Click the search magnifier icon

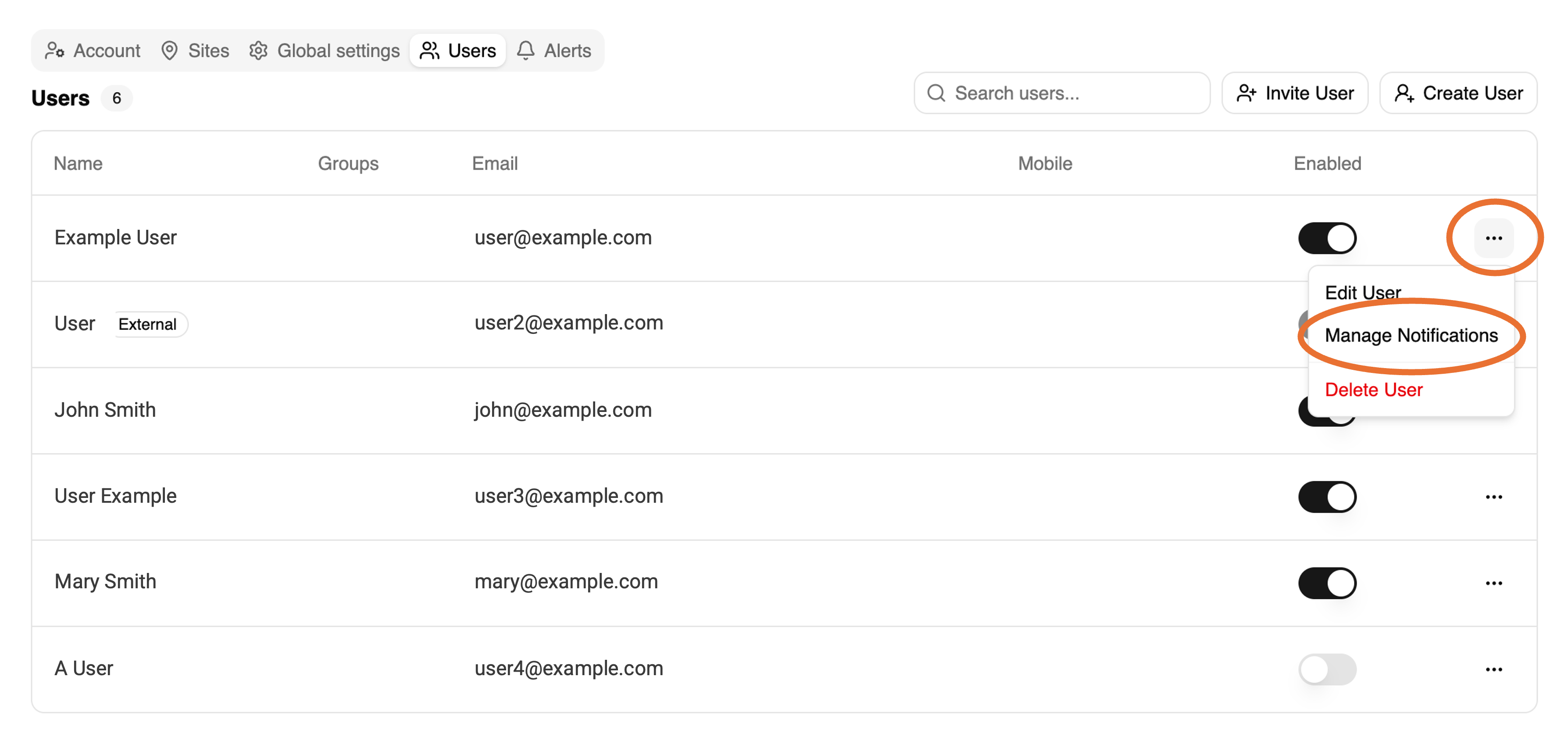click(x=936, y=93)
